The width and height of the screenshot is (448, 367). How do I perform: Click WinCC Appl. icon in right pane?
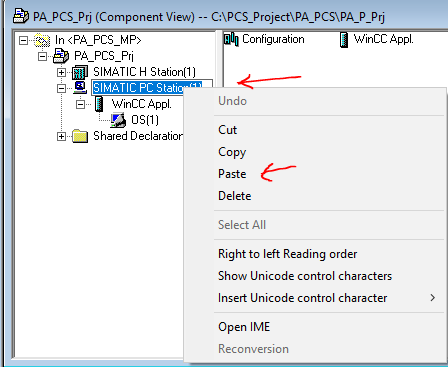[344, 40]
